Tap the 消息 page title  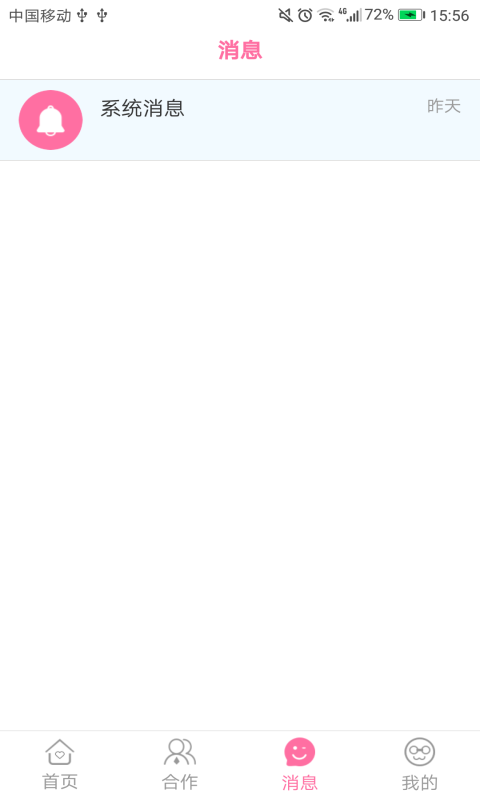click(x=240, y=50)
